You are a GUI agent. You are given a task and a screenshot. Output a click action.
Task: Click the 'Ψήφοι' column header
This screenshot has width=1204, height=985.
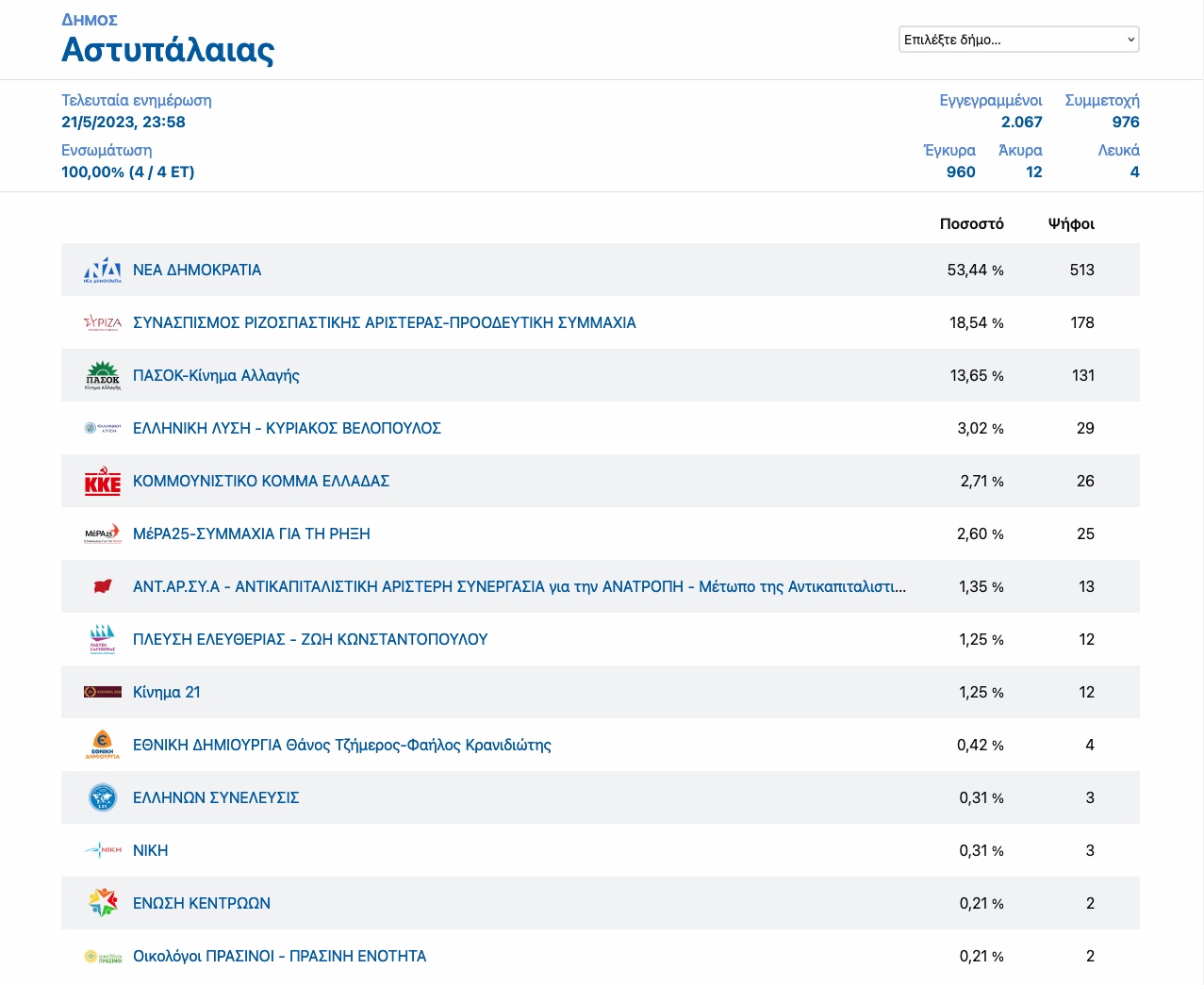tap(1071, 223)
